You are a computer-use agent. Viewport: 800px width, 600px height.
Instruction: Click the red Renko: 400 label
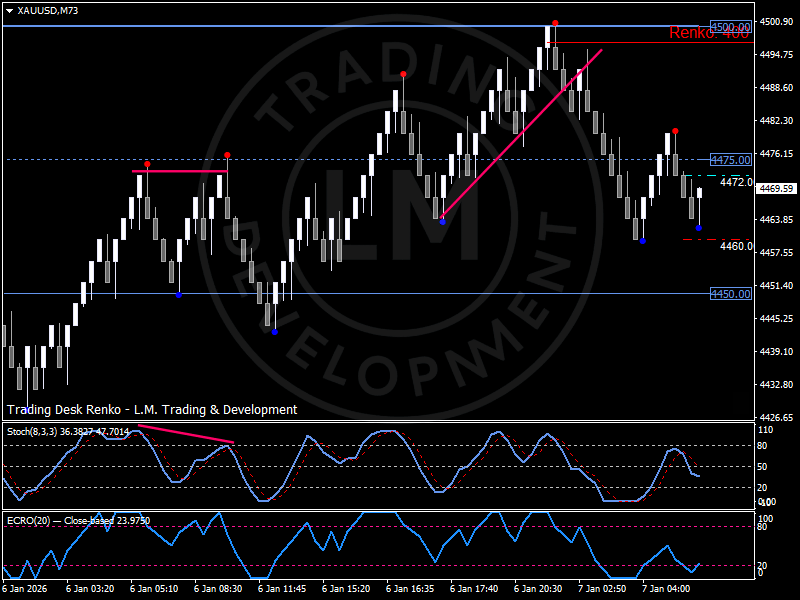coord(709,33)
